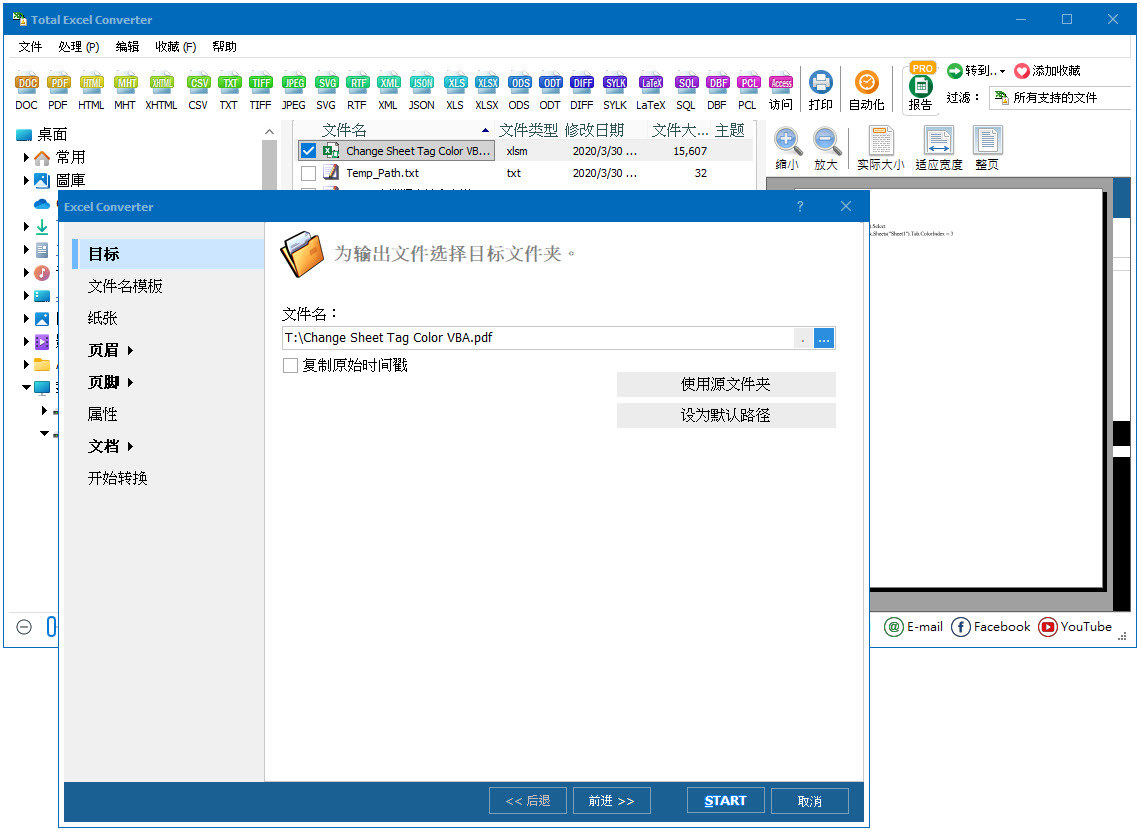Uncheck Change Sheet Tag Color file
Screen dimensions: 1140x834
point(307,151)
